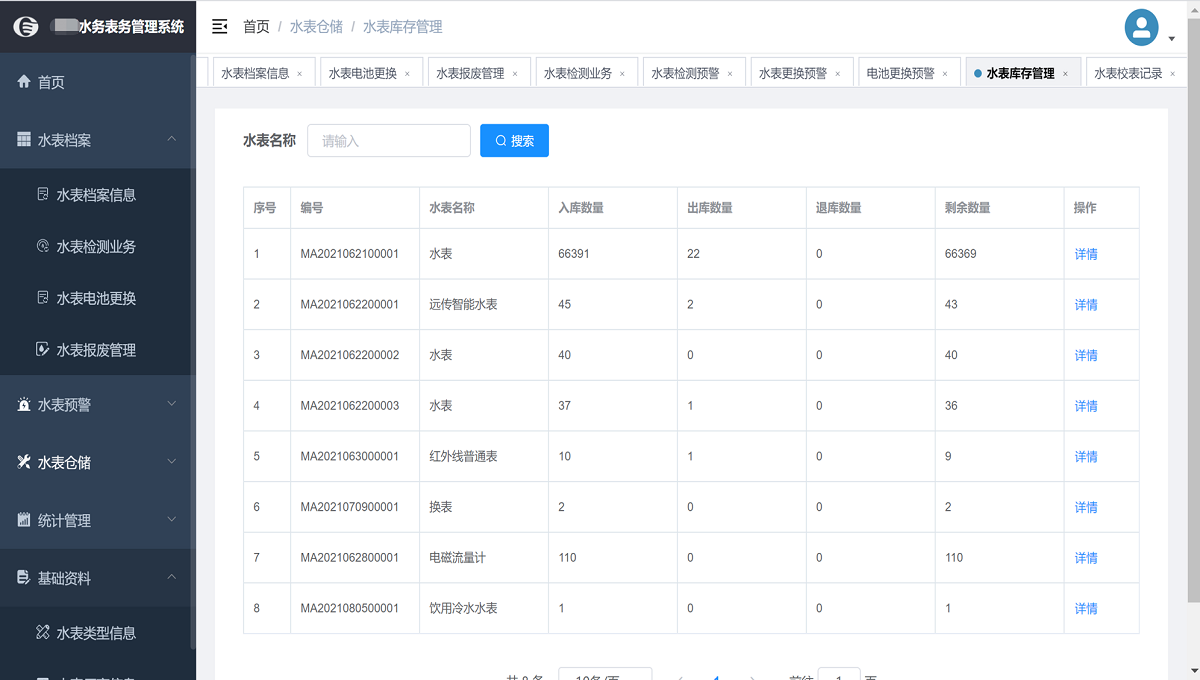Collapse the 基础资料 menu group
This screenshot has width=1200, height=680.
tap(171, 577)
